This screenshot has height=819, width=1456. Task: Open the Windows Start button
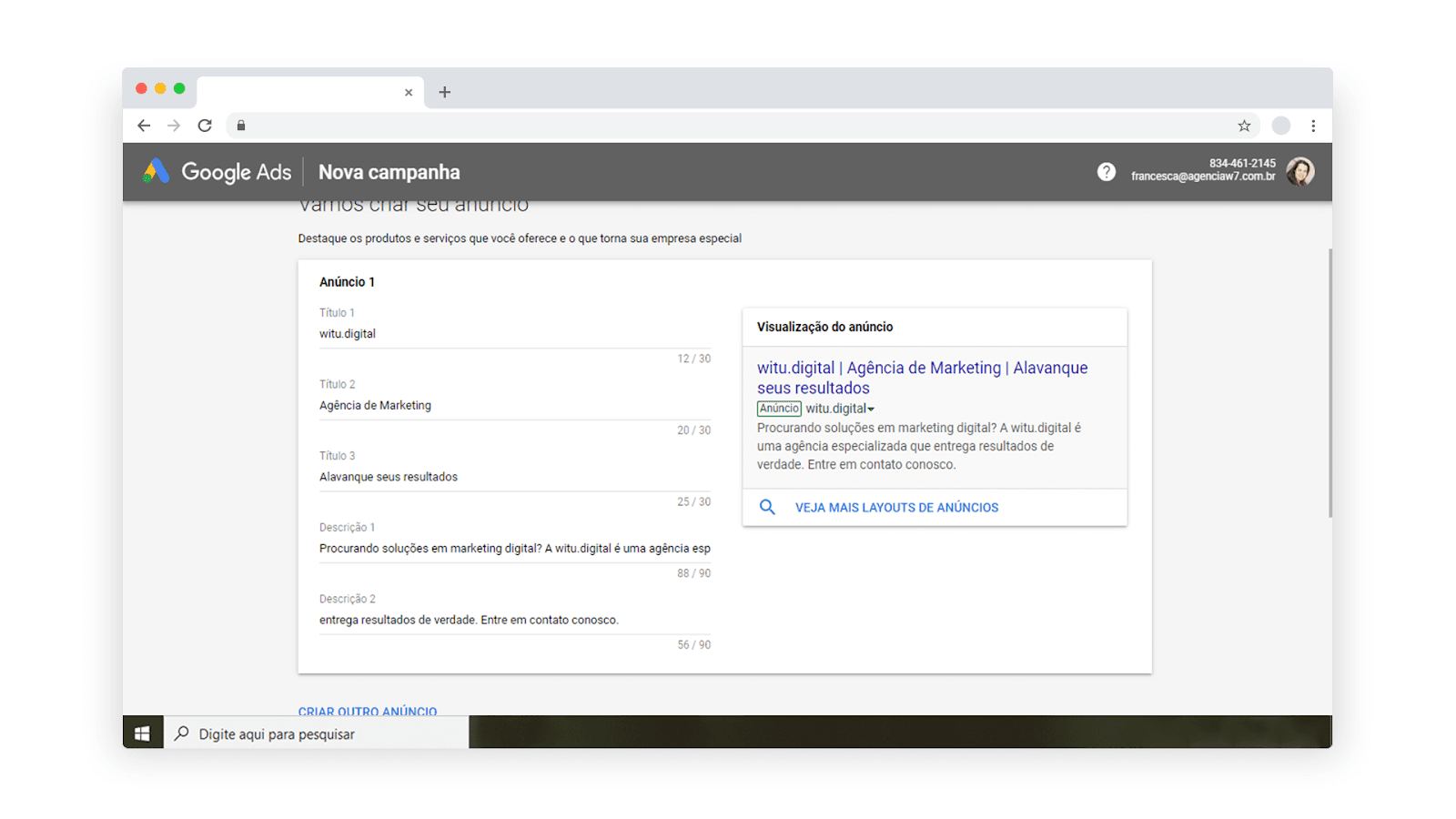click(142, 733)
